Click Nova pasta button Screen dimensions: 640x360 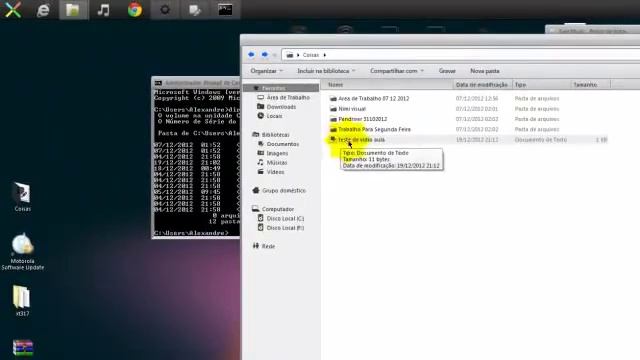click(x=484, y=71)
